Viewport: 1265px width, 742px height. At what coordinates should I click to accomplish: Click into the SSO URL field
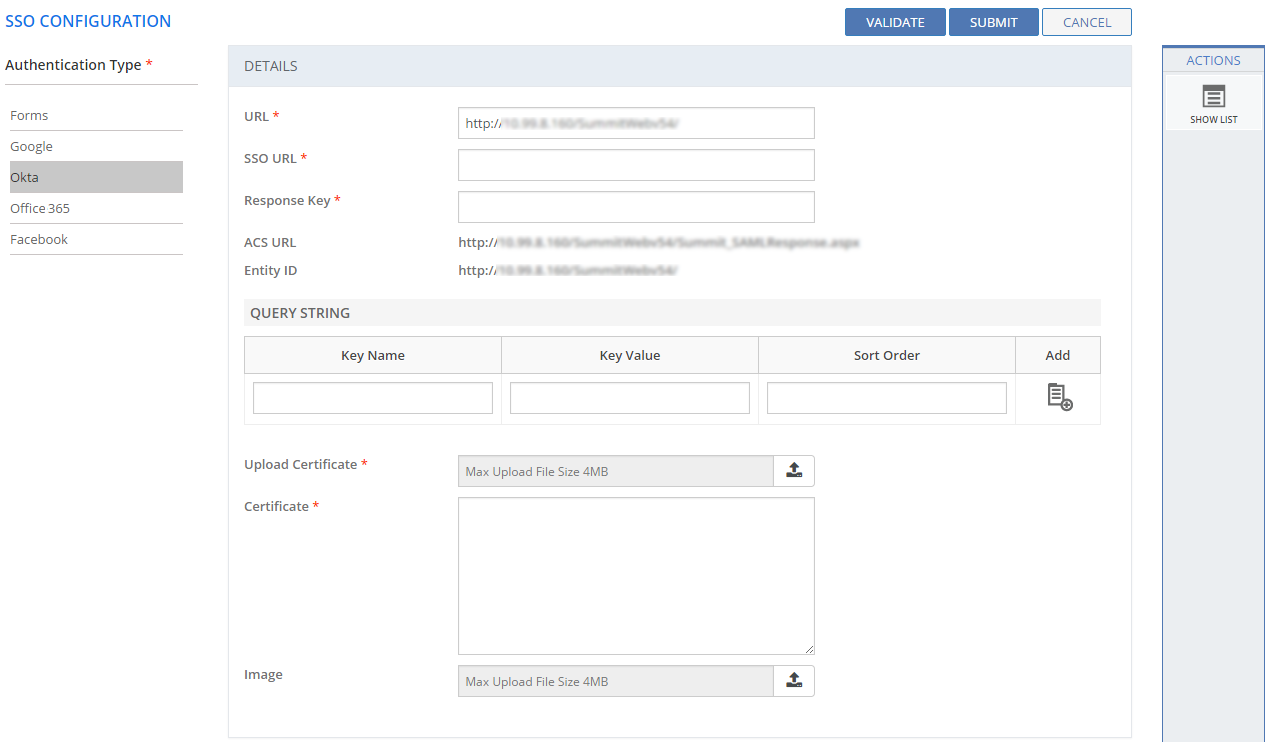(636, 165)
